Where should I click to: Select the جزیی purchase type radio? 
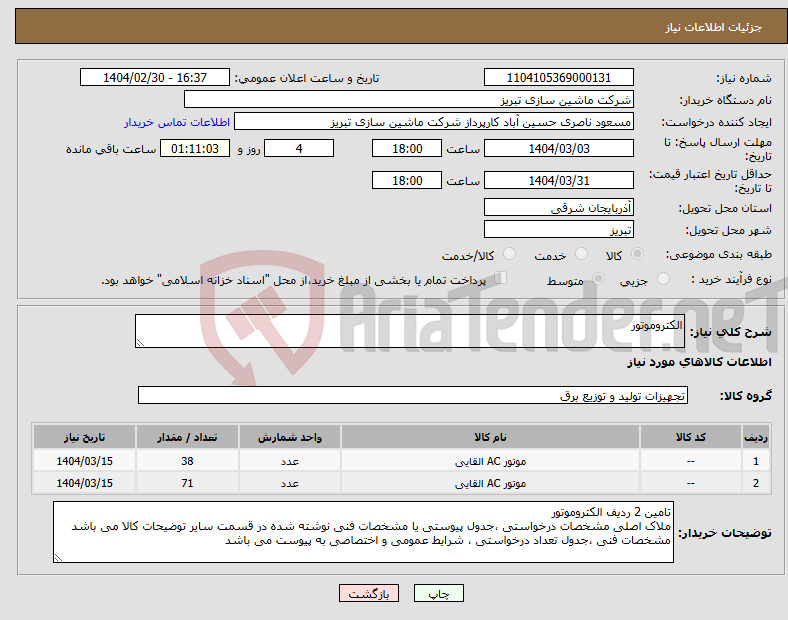[663, 279]
